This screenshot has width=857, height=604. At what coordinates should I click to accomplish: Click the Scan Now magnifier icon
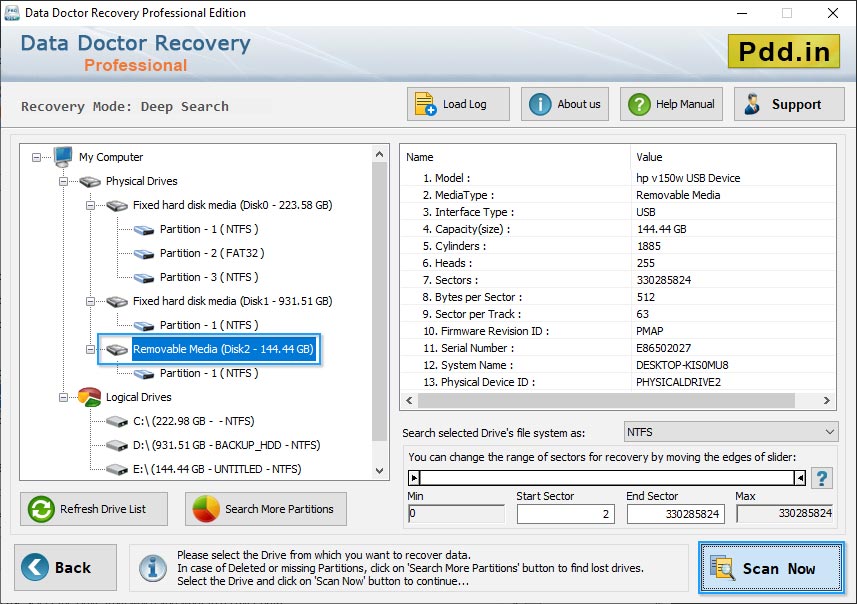722,567
